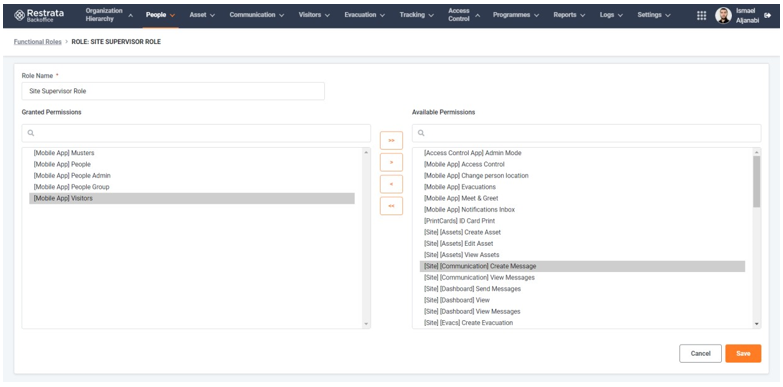Open the Tracking dropdown menu

coord(416,15)
